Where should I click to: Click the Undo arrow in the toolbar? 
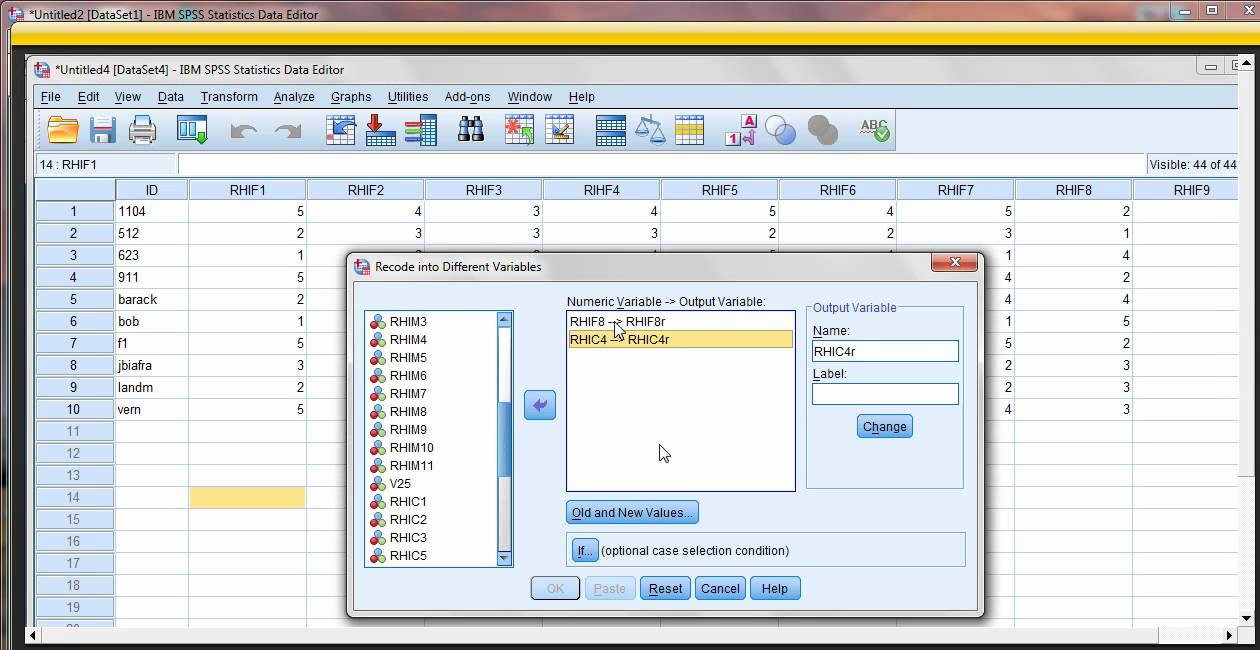[244, 131]
